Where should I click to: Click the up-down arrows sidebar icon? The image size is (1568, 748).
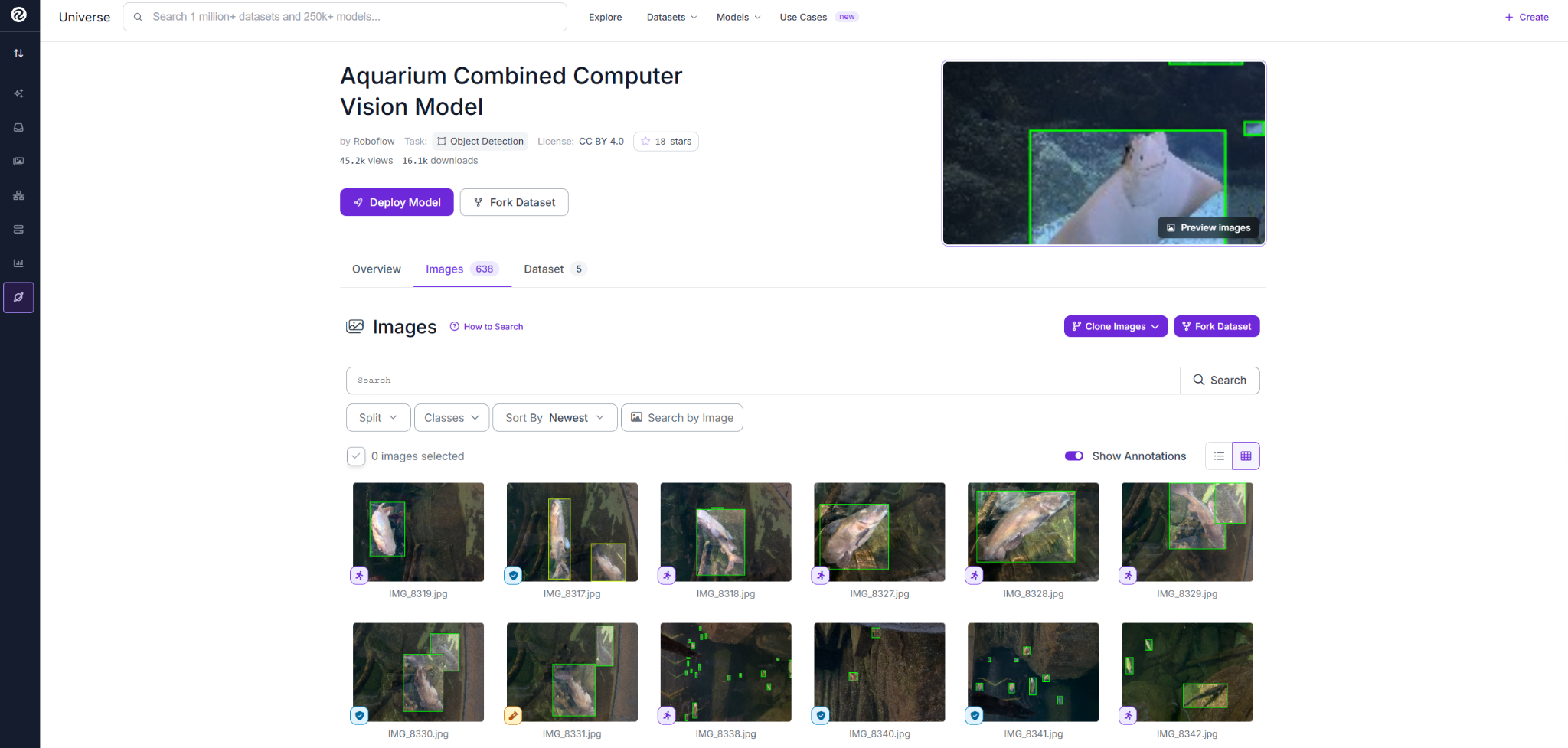pos(18,54)
